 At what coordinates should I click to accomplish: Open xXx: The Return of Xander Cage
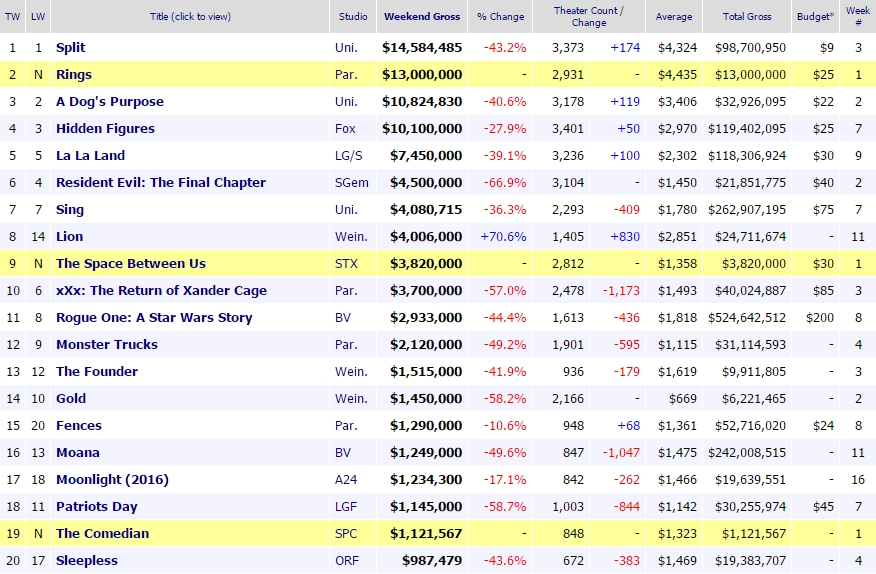click(x=161, y=291)
